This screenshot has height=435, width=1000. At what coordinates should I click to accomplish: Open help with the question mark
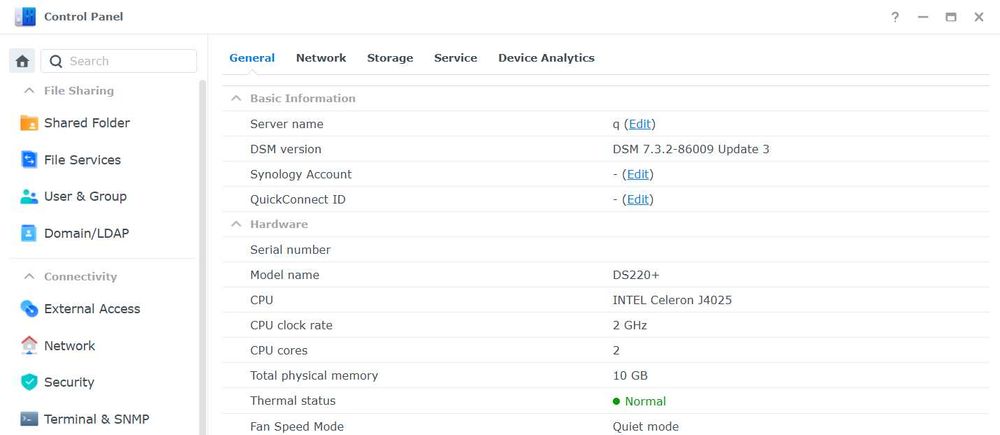(x=895, y=17)
